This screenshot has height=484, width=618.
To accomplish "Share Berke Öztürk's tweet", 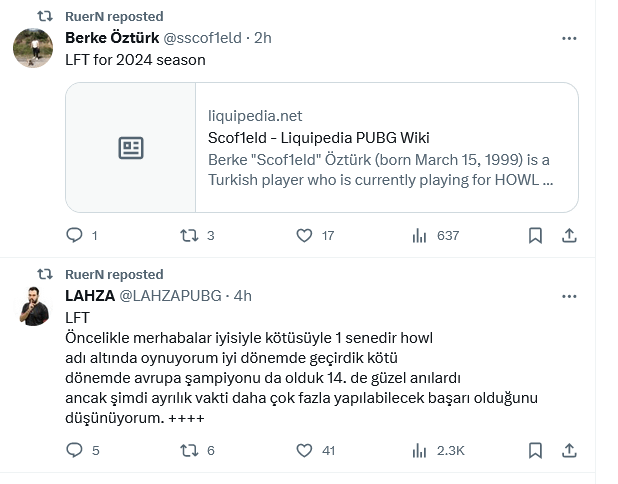I will [x=569, y=235].
